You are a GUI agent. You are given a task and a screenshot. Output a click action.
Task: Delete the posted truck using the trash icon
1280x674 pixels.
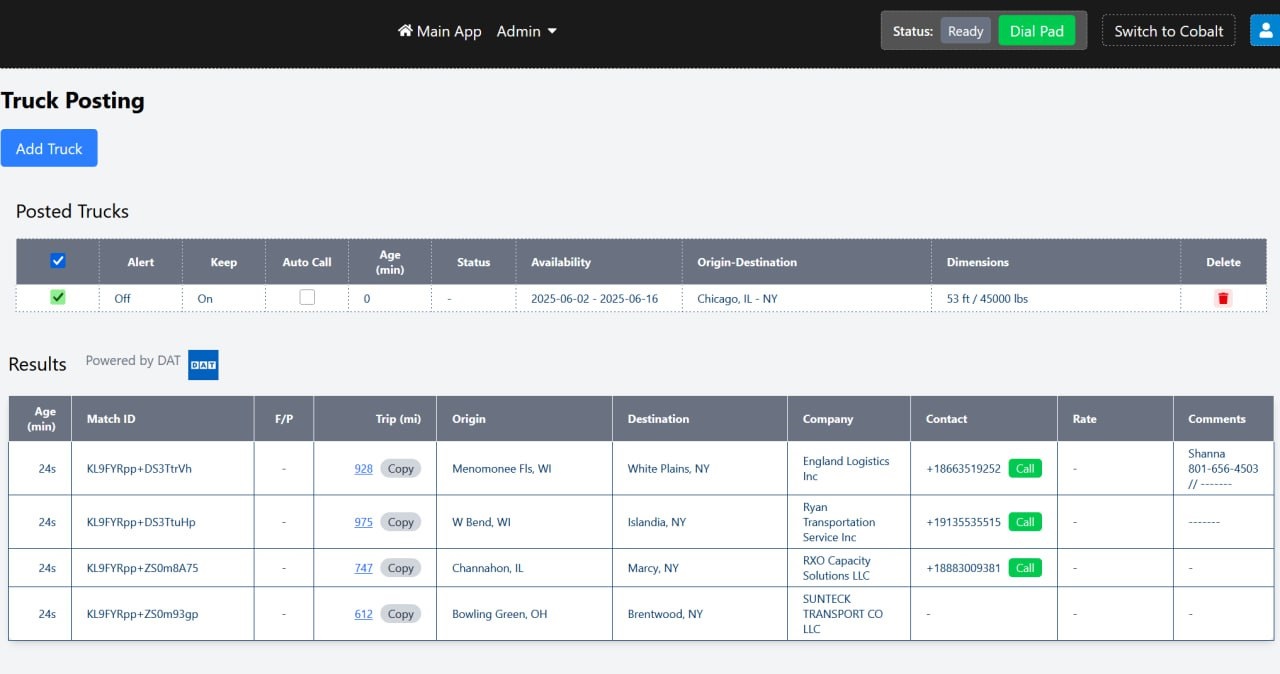tap(1223, 297)
